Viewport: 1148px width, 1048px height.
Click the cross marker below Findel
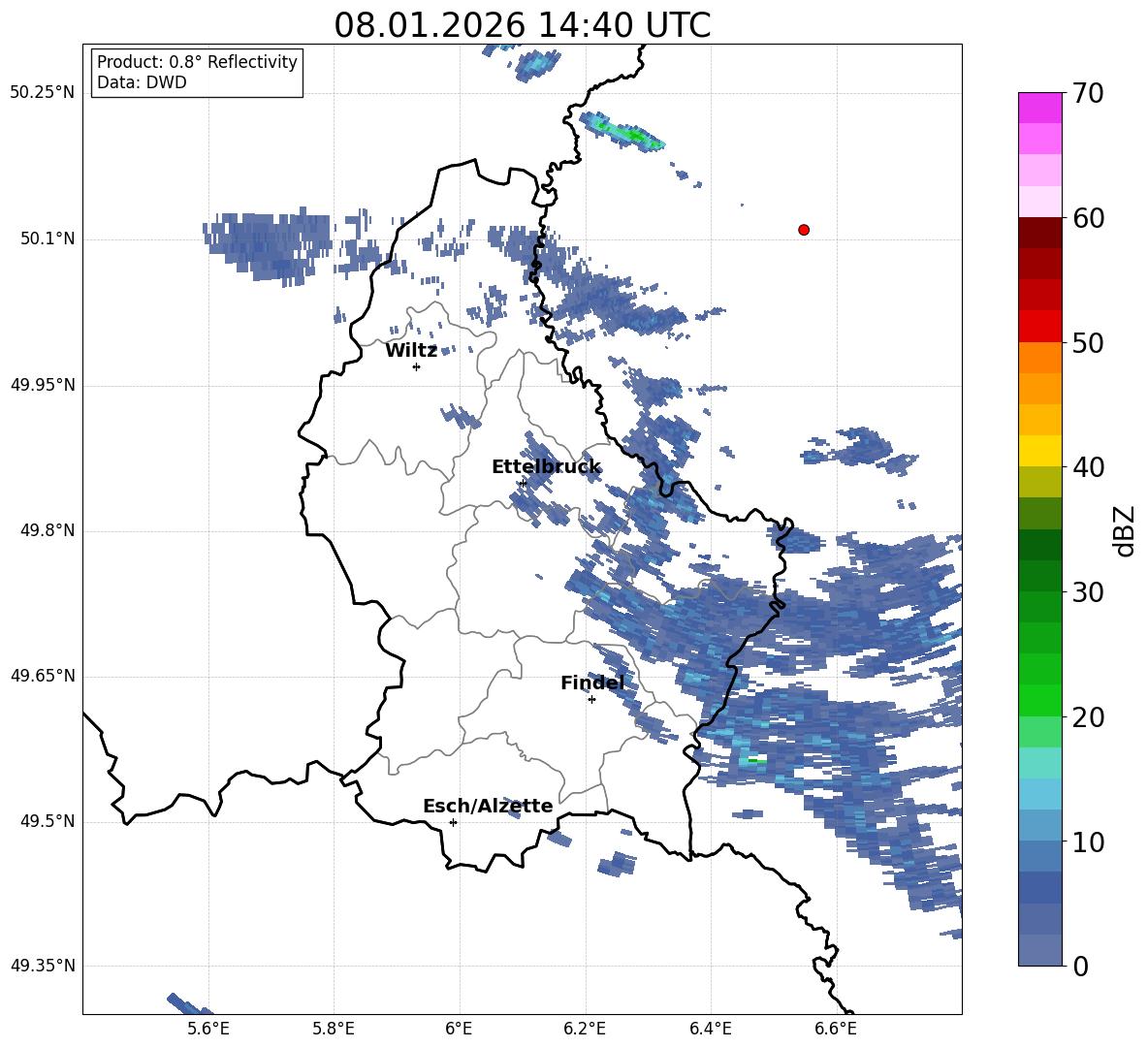[591, 700]
